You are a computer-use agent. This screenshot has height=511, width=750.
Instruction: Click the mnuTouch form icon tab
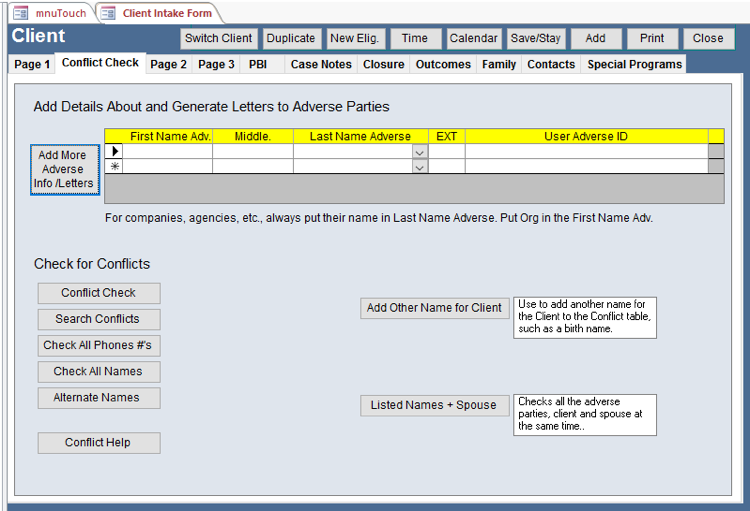tap(50, 13)
